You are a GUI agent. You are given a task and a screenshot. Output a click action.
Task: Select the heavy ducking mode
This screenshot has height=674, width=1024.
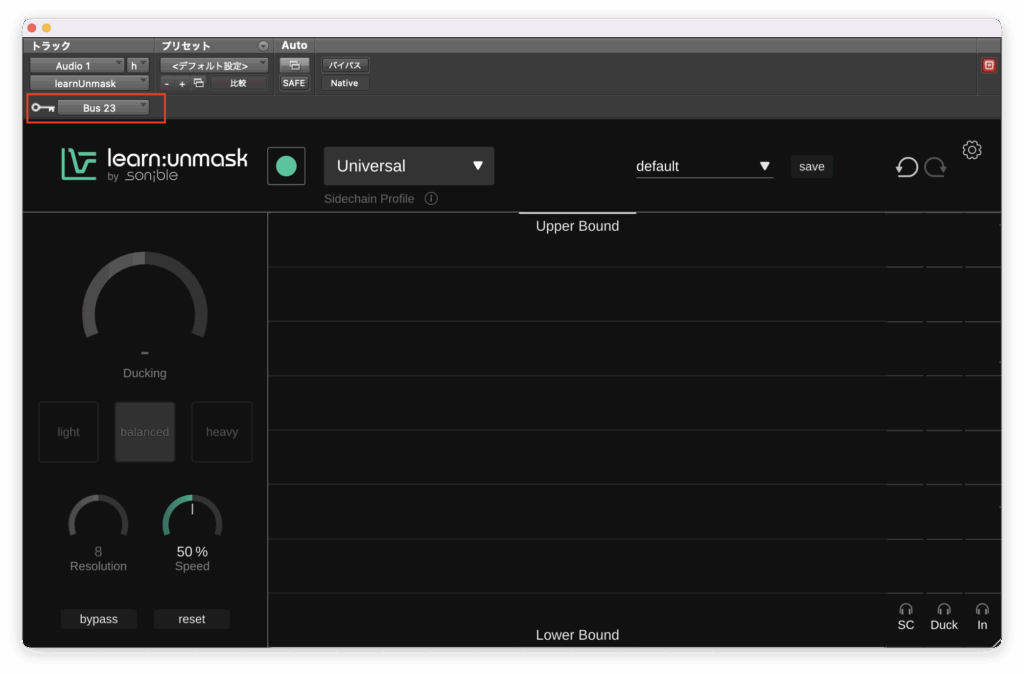[x=222, y=432]
